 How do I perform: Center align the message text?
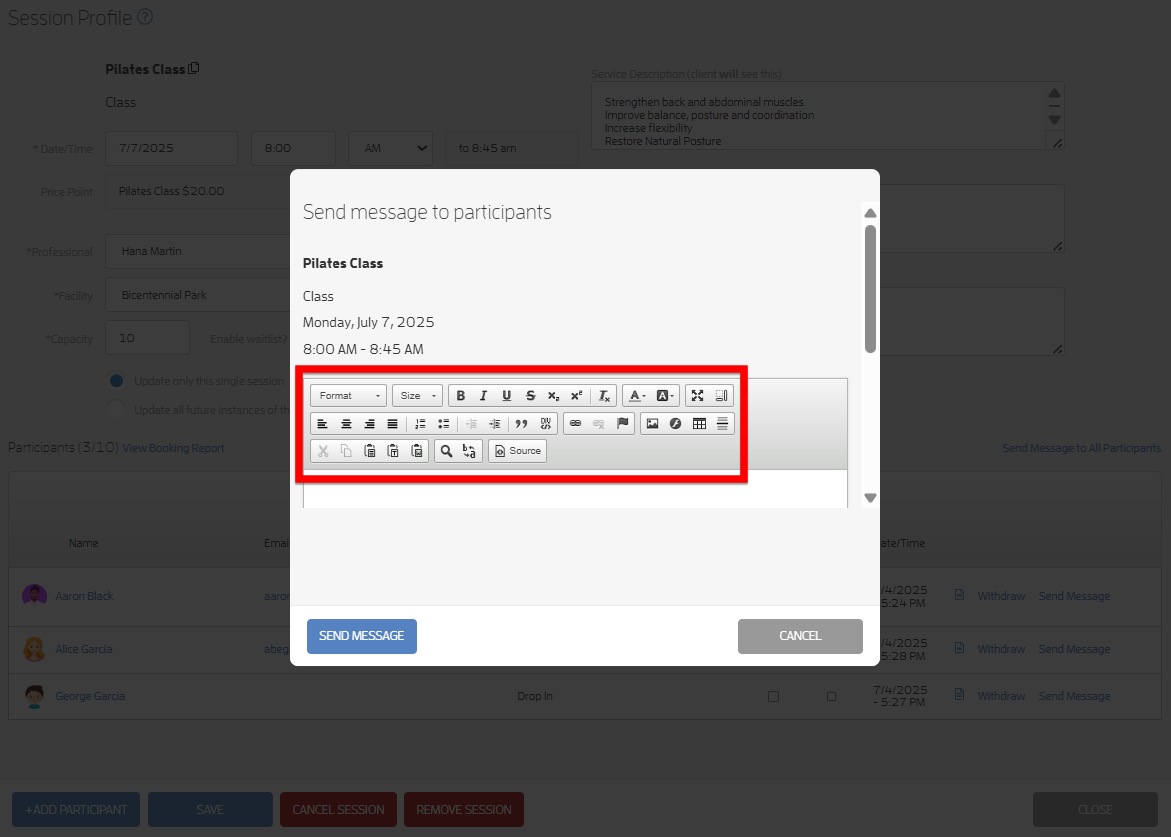[x=346, y=423]
